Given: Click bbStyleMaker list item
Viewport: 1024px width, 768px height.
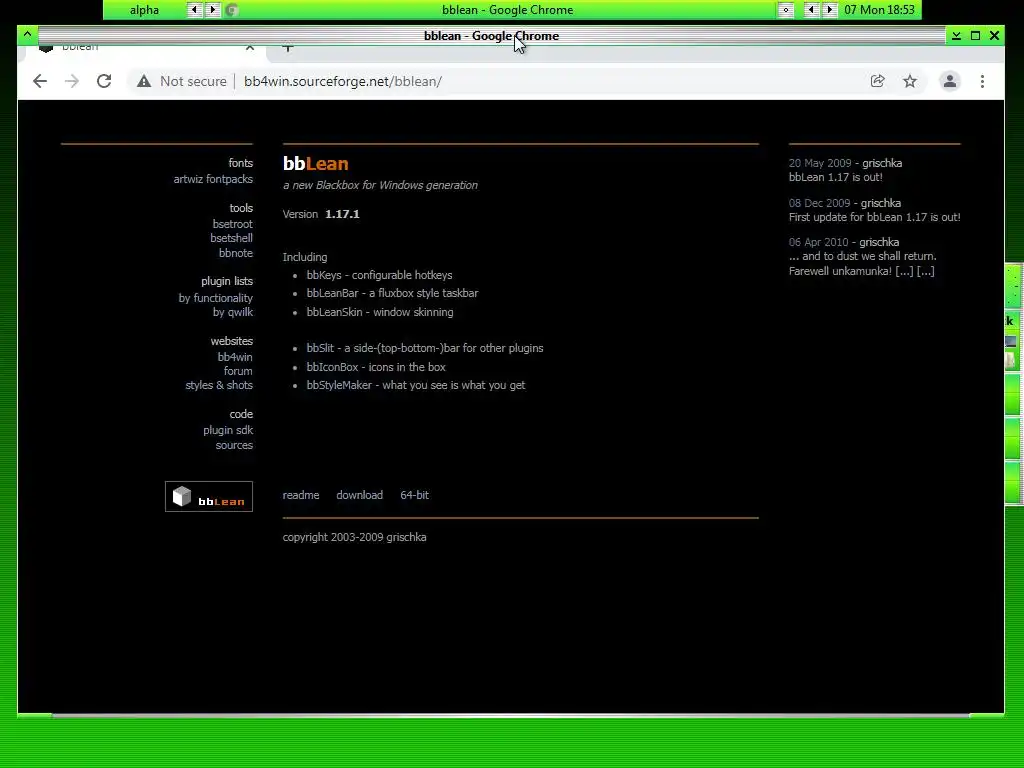Looking at the screenshot, I should [x=416, y=385].
